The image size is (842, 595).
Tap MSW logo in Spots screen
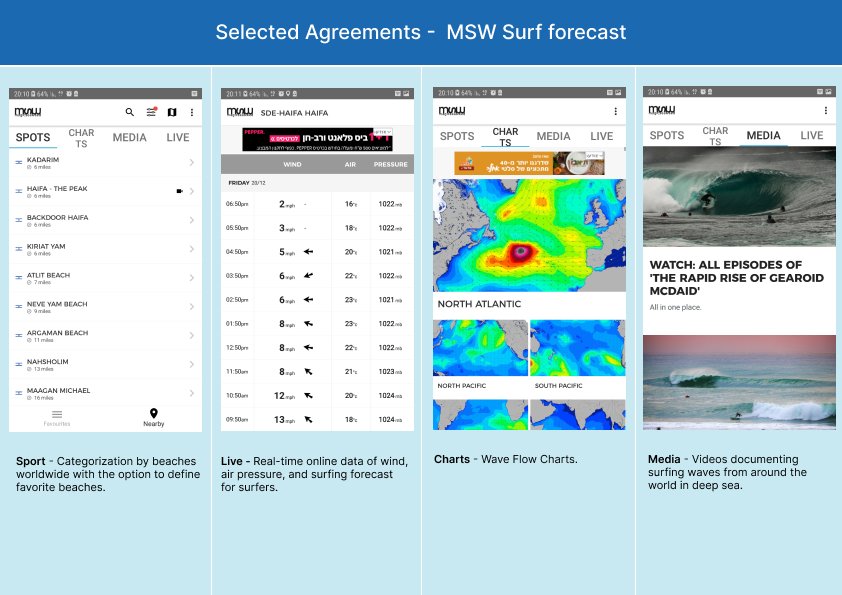[x=28, y=112]
